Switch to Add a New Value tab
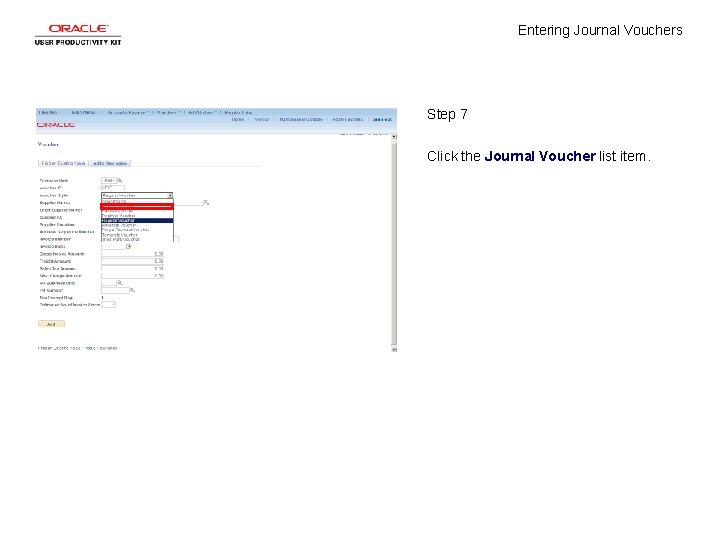The image size is (720, 540). [110, 163]
